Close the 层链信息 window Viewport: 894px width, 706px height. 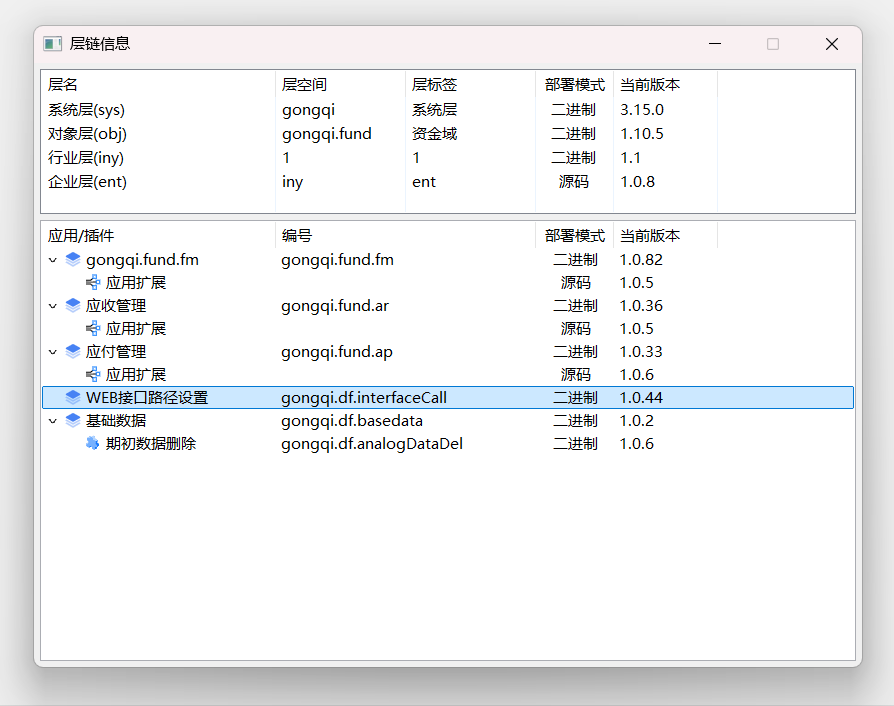832,44
